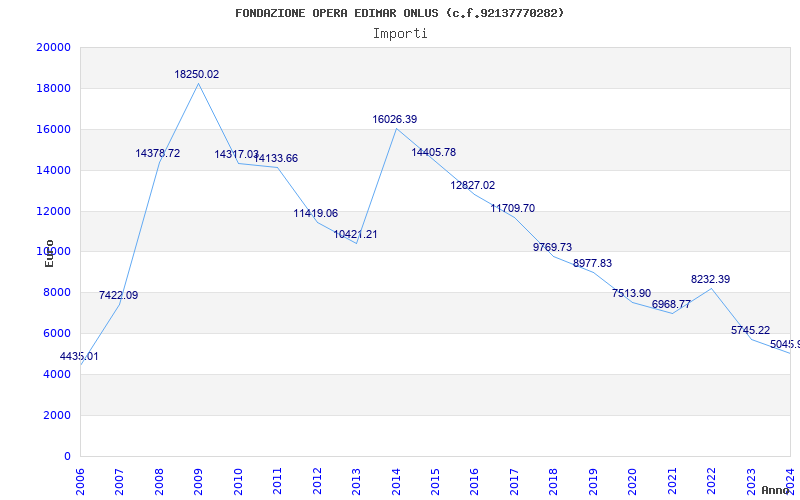Select the 6000 y-axis tick label
800x500 pixels.
(x=57, y=333)
